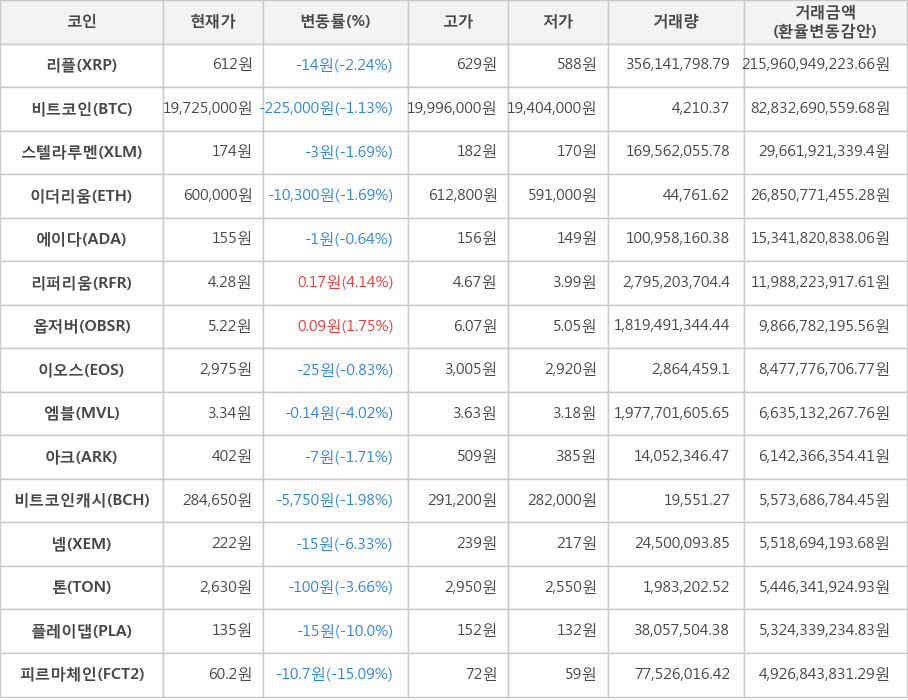The width and height of the screenshot is (908, 700).
Task: Select the 변동률(%) column header
Action: 335,22
